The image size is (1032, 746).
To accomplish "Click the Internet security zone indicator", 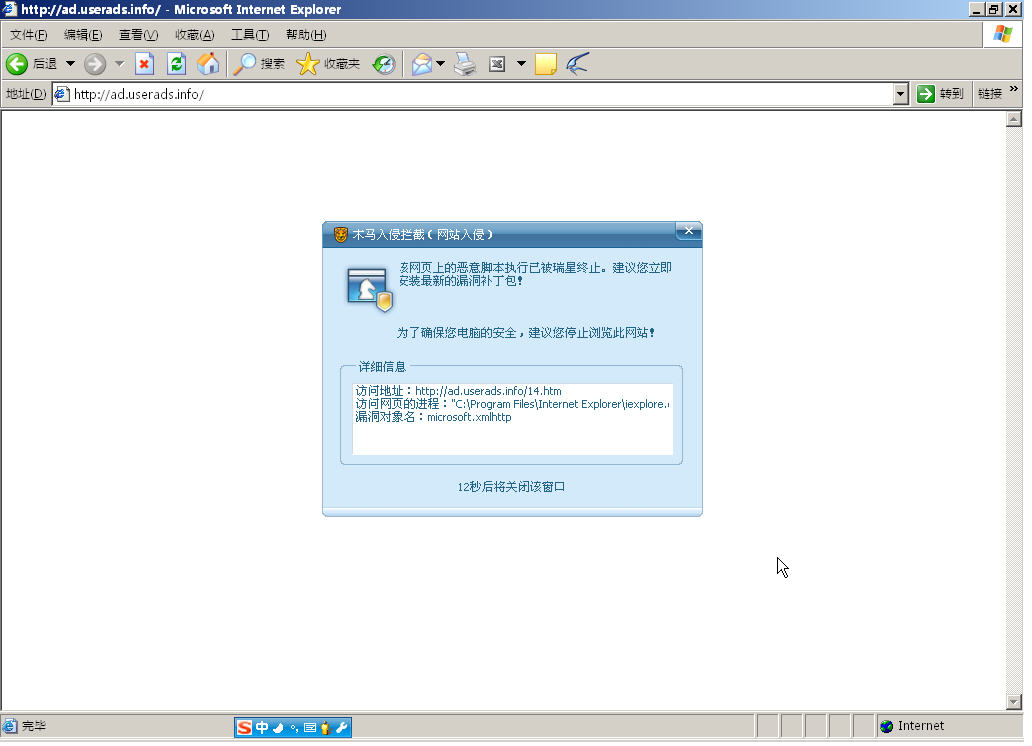I will click(x=913, y=726).
